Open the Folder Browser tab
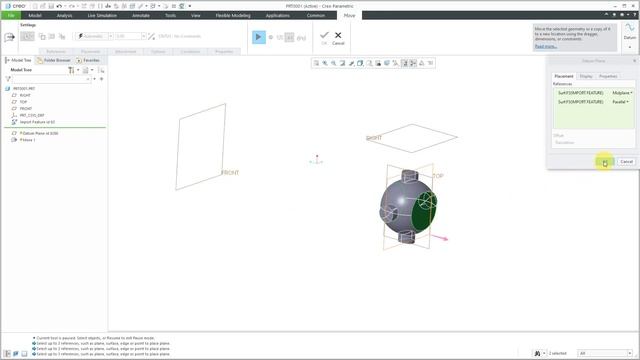Screen dimensions: 640x360 (53, 60)
